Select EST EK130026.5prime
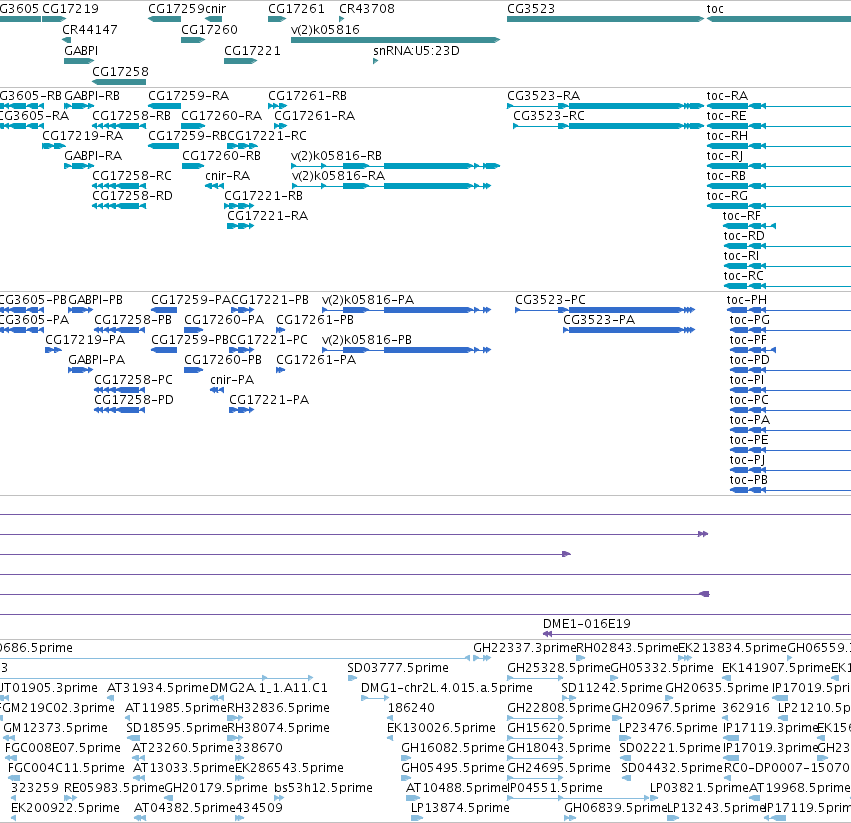The image size is (851, 823). [441, 728]
